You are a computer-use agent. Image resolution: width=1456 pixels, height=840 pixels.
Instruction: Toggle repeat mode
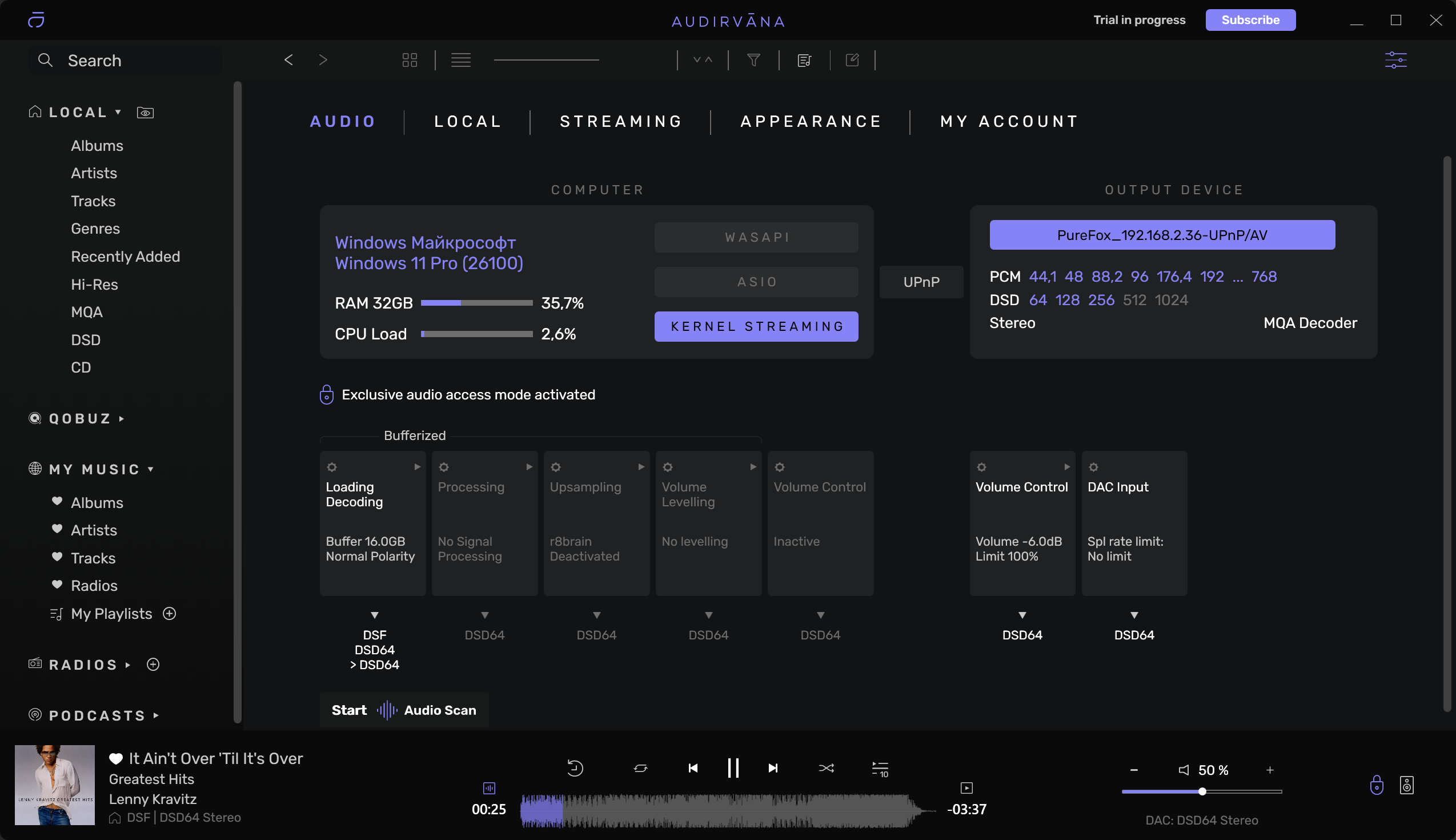click(x=640, y=768)
